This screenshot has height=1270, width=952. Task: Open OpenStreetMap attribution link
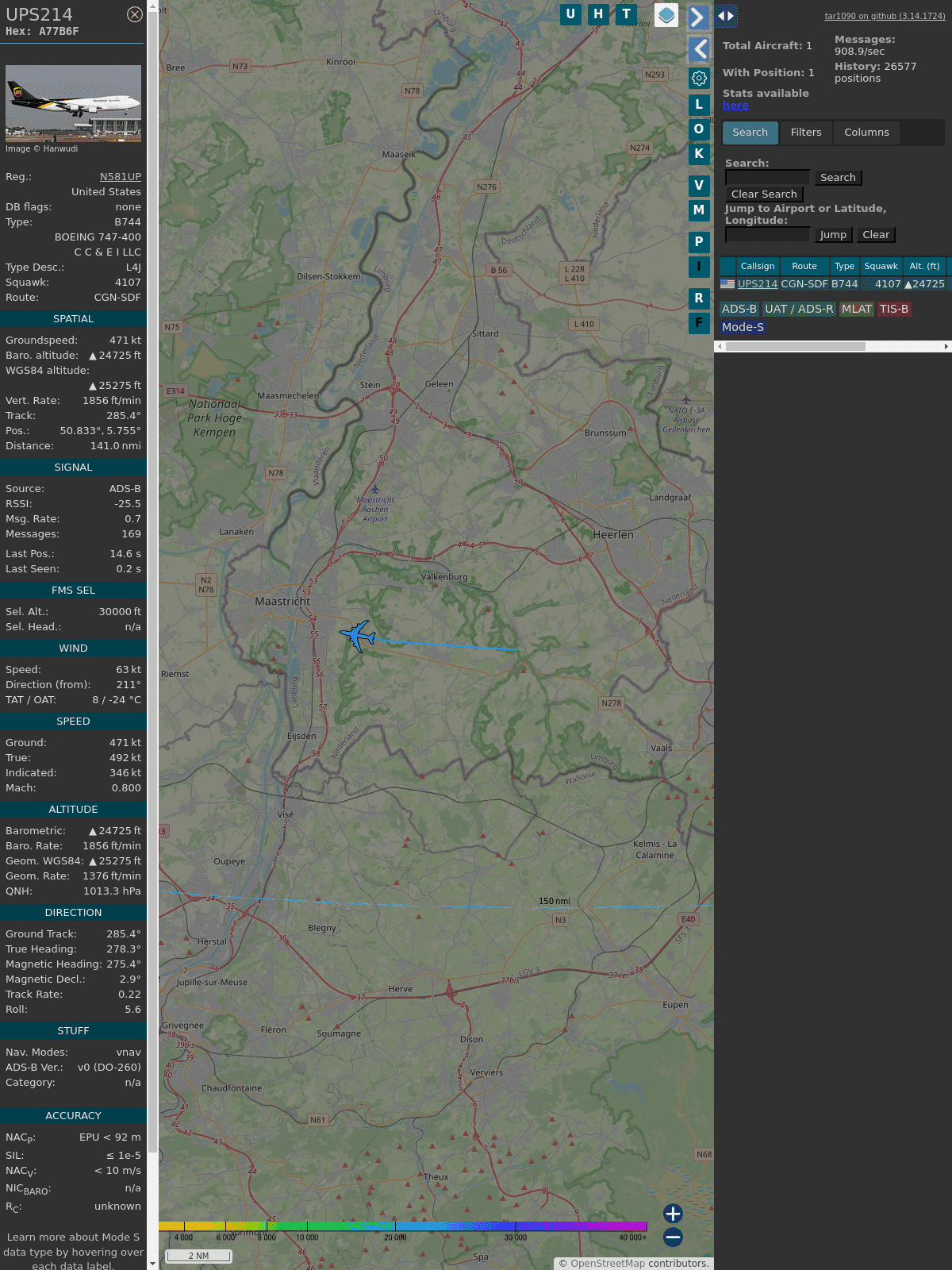pyautogui.click(x=608, y=1264)
